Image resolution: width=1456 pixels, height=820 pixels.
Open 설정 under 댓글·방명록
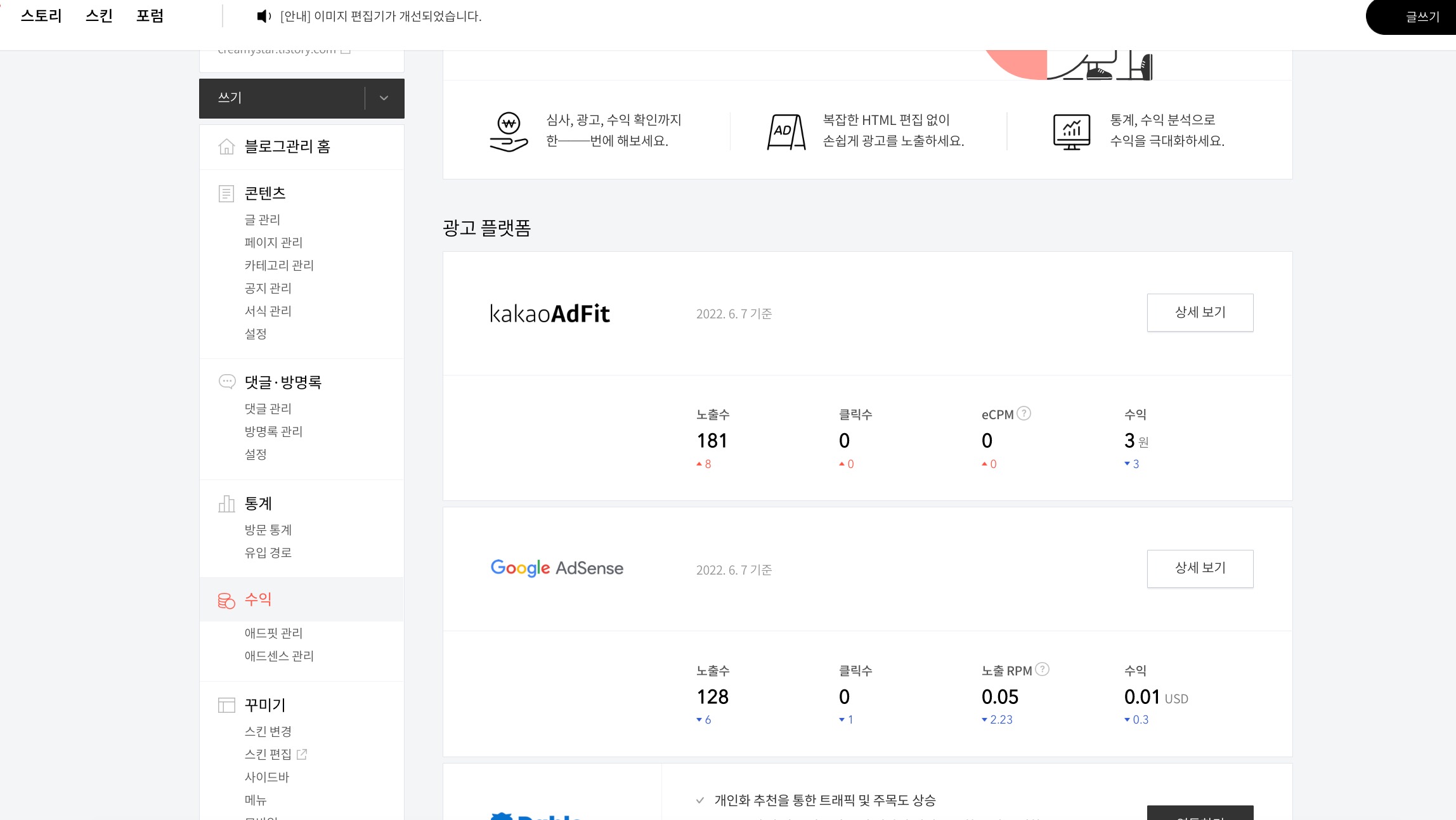tap(256, 454)
